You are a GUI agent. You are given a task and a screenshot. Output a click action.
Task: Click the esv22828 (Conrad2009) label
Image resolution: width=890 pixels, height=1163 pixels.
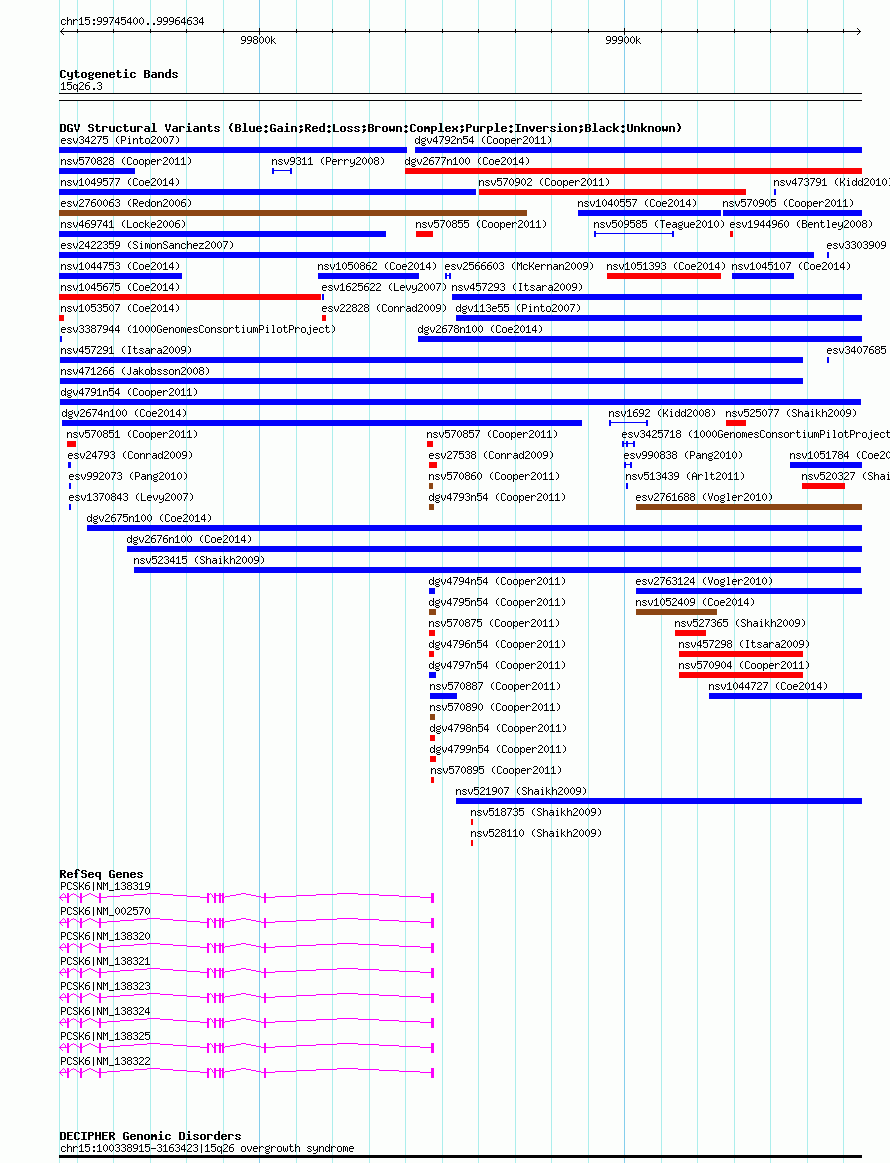click(x=384, y=308)
